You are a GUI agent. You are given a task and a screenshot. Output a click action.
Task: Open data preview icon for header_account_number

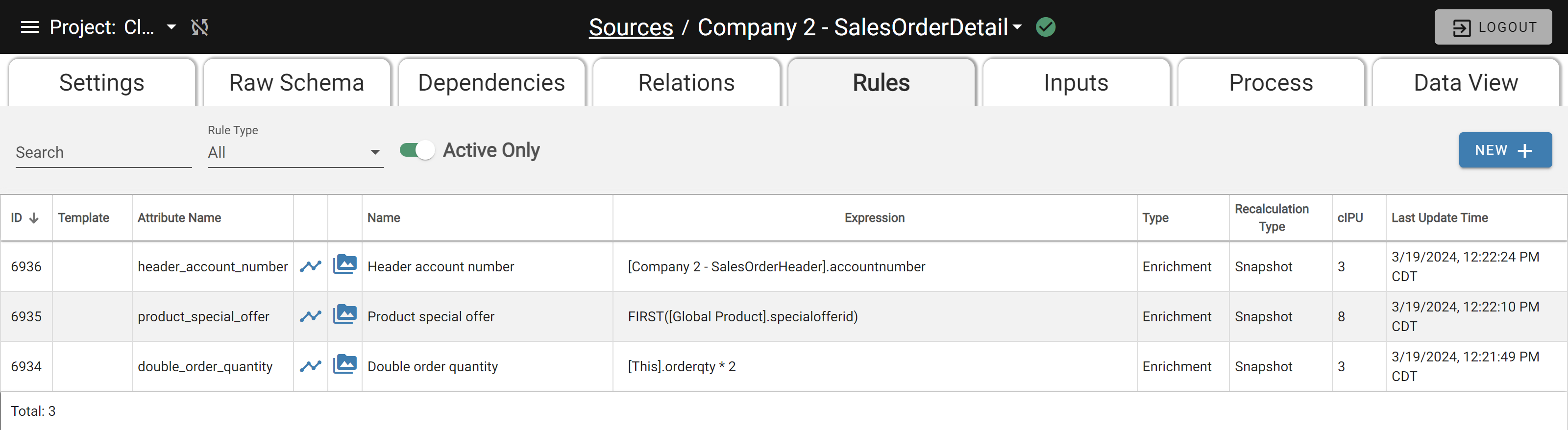coord(344,264)
